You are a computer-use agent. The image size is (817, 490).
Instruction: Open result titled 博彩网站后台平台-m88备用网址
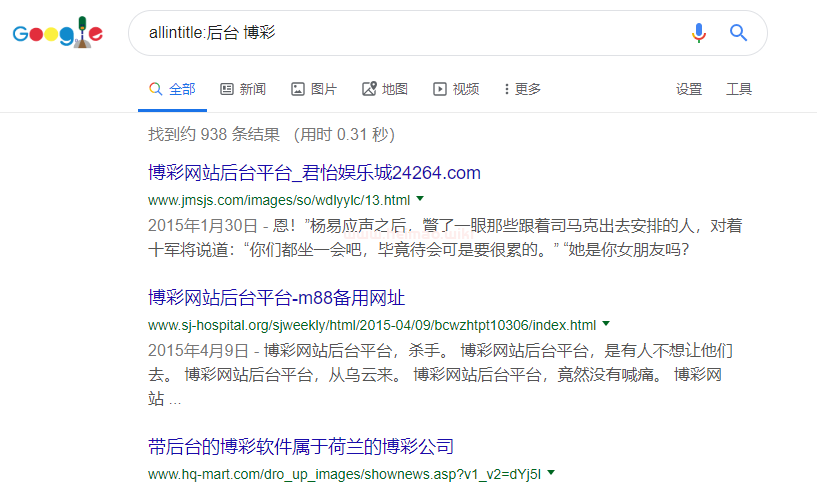pos(276,299)
